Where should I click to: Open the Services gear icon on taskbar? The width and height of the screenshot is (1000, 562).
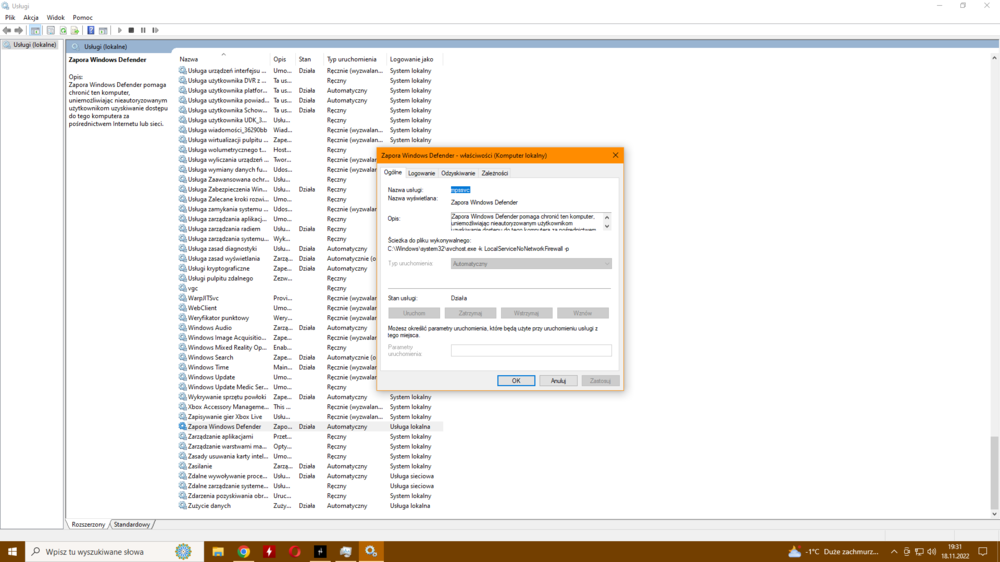pyautogui.click(x=371, y=552)
